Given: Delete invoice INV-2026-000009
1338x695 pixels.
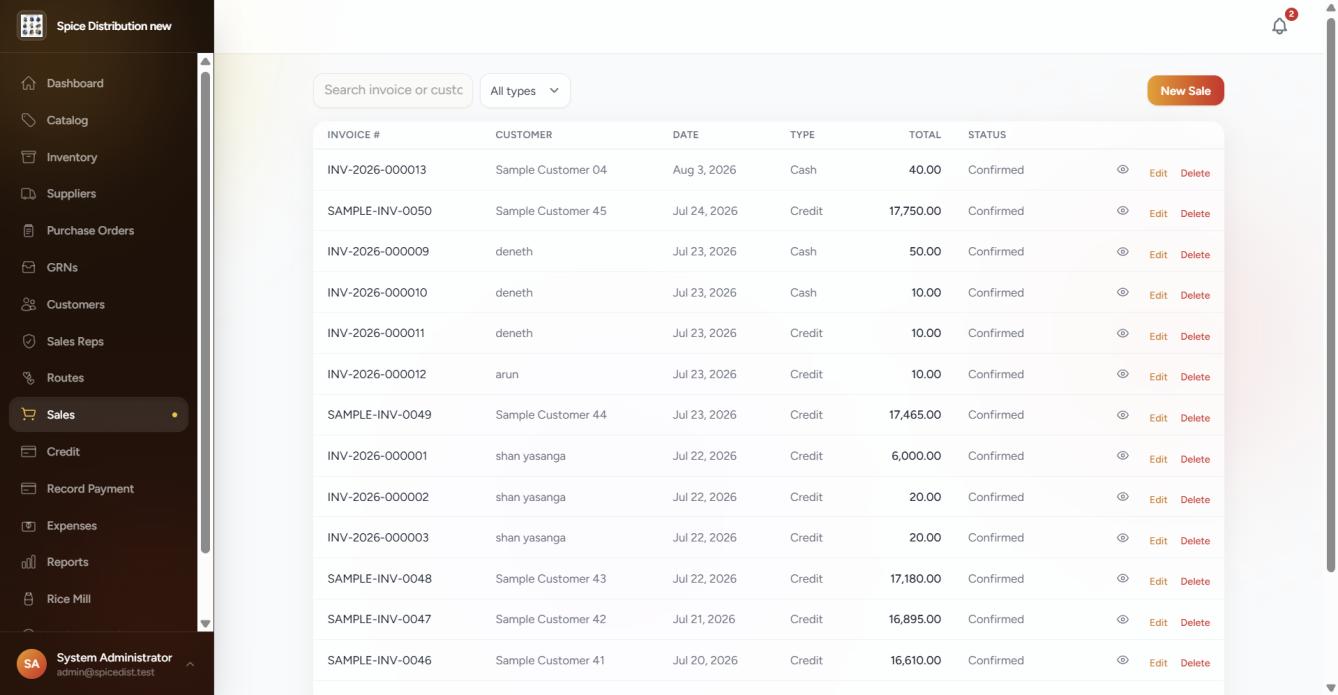Looking at the screenshot, I should (1195, 255).
